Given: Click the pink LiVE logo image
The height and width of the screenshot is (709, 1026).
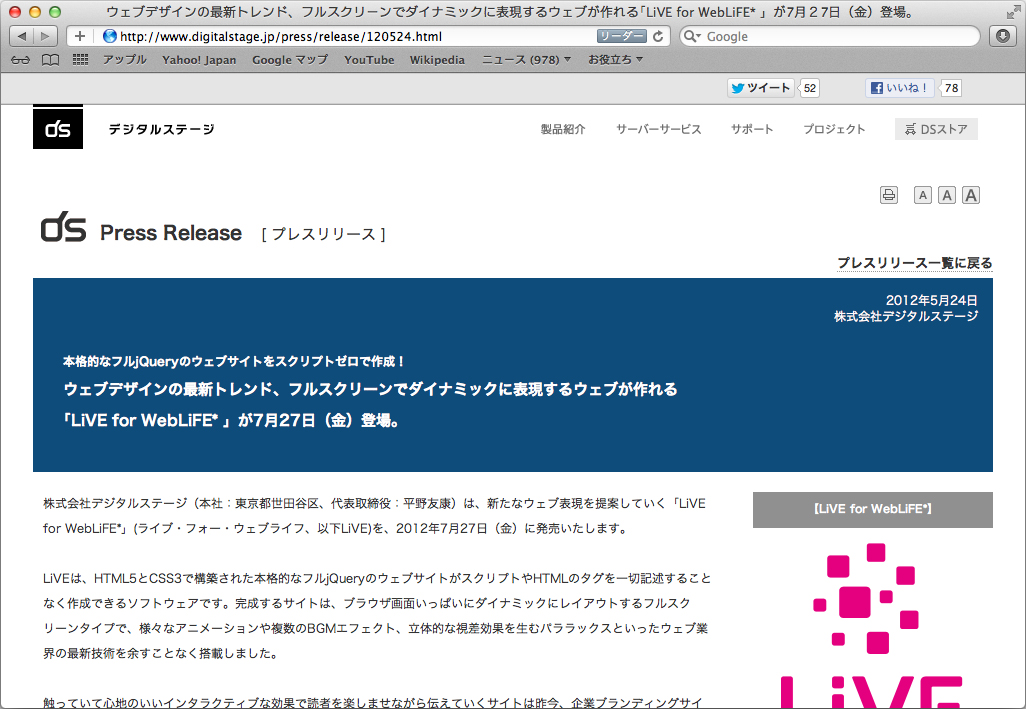Looking at the screenshot, I should pos(872,625).
